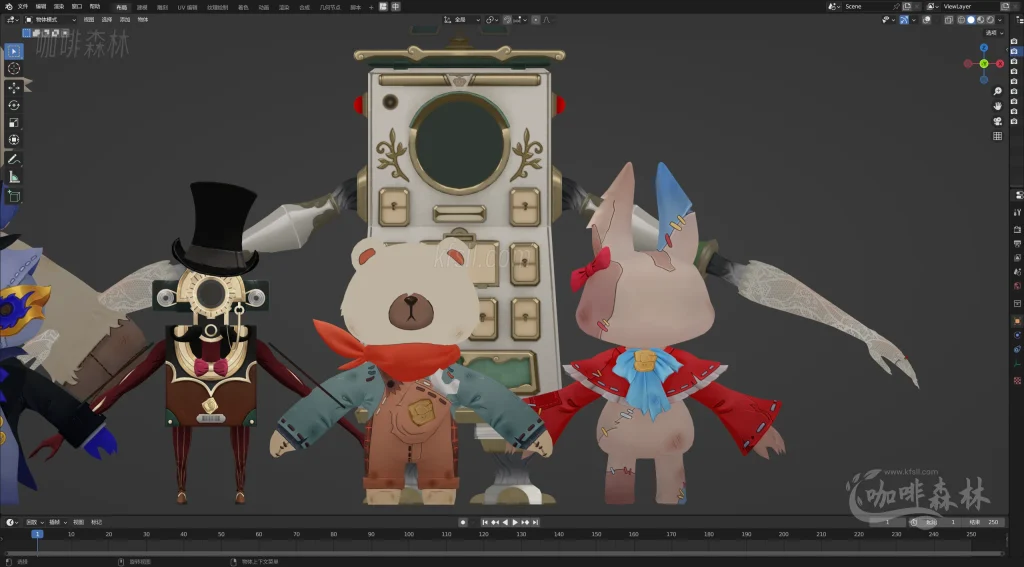This screenshot has height=567, width=1024.
Task: Open the 全局 transform orientation dropdown
Action: [x=462, y=20]
